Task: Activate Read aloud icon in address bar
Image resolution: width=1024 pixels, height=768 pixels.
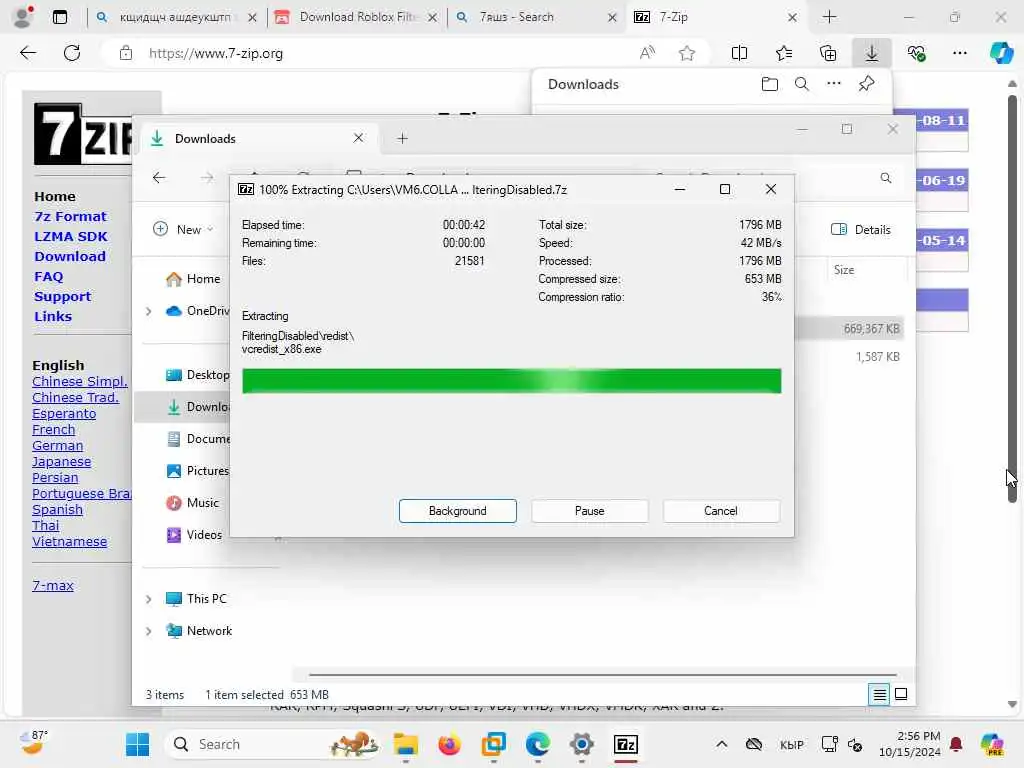Action: tap(647, 53)
